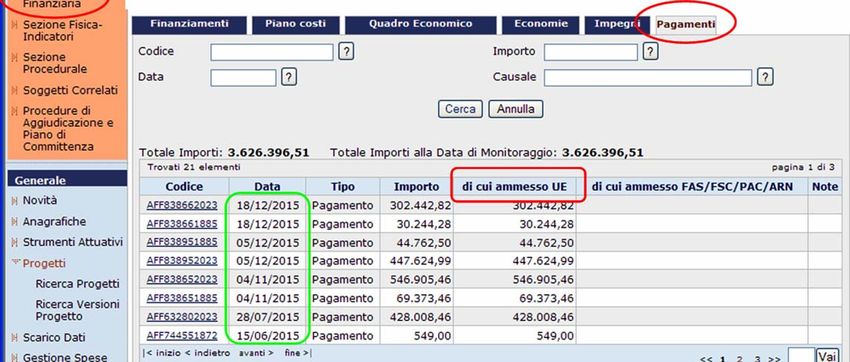Switch to the Finanziamenti tab
Viewport: 850px width, 362px height.
[189, 24]
